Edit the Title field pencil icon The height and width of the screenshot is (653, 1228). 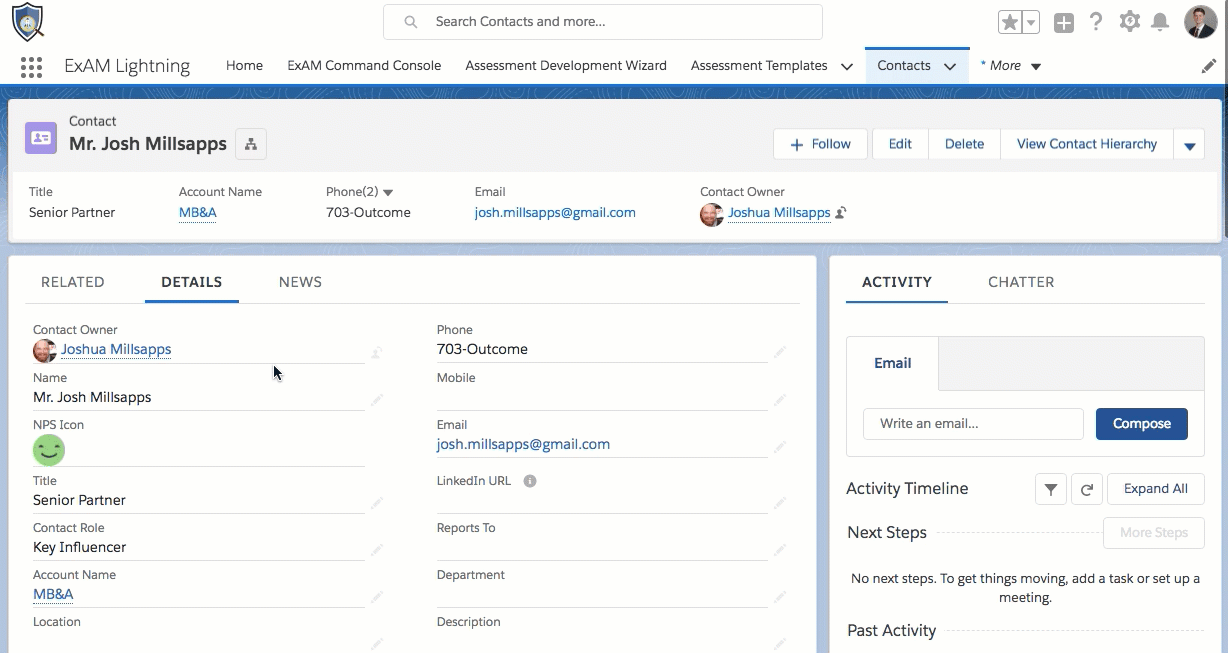click(x=377, y=503)
